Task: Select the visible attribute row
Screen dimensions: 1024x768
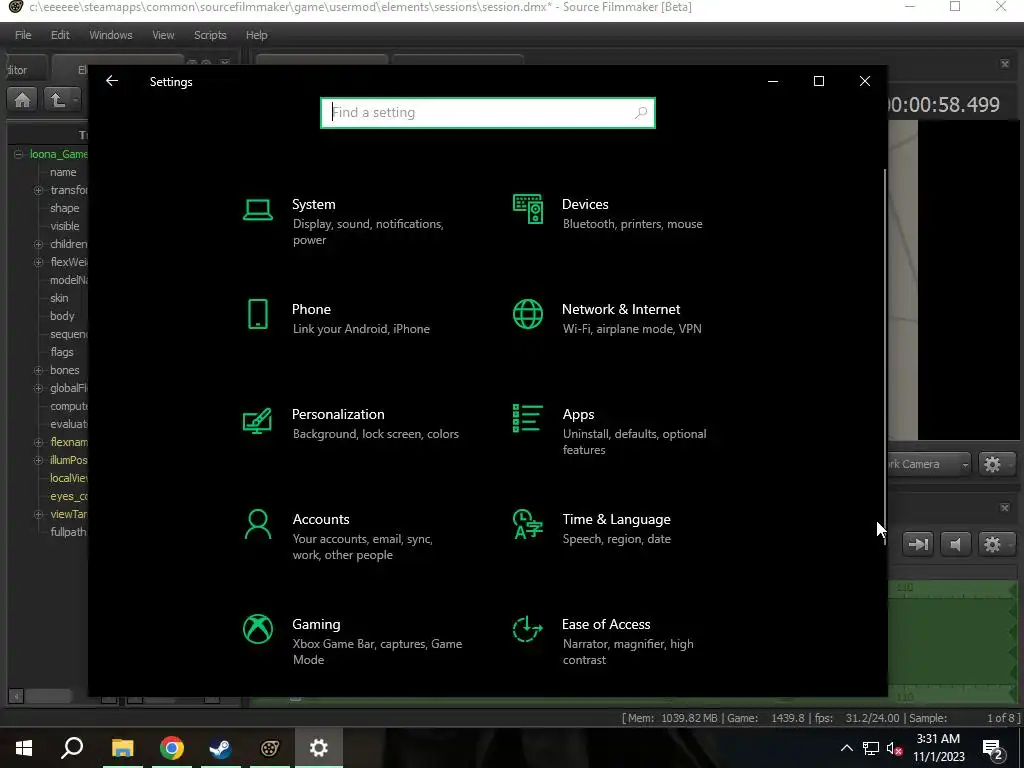Action: coord(65,226)
